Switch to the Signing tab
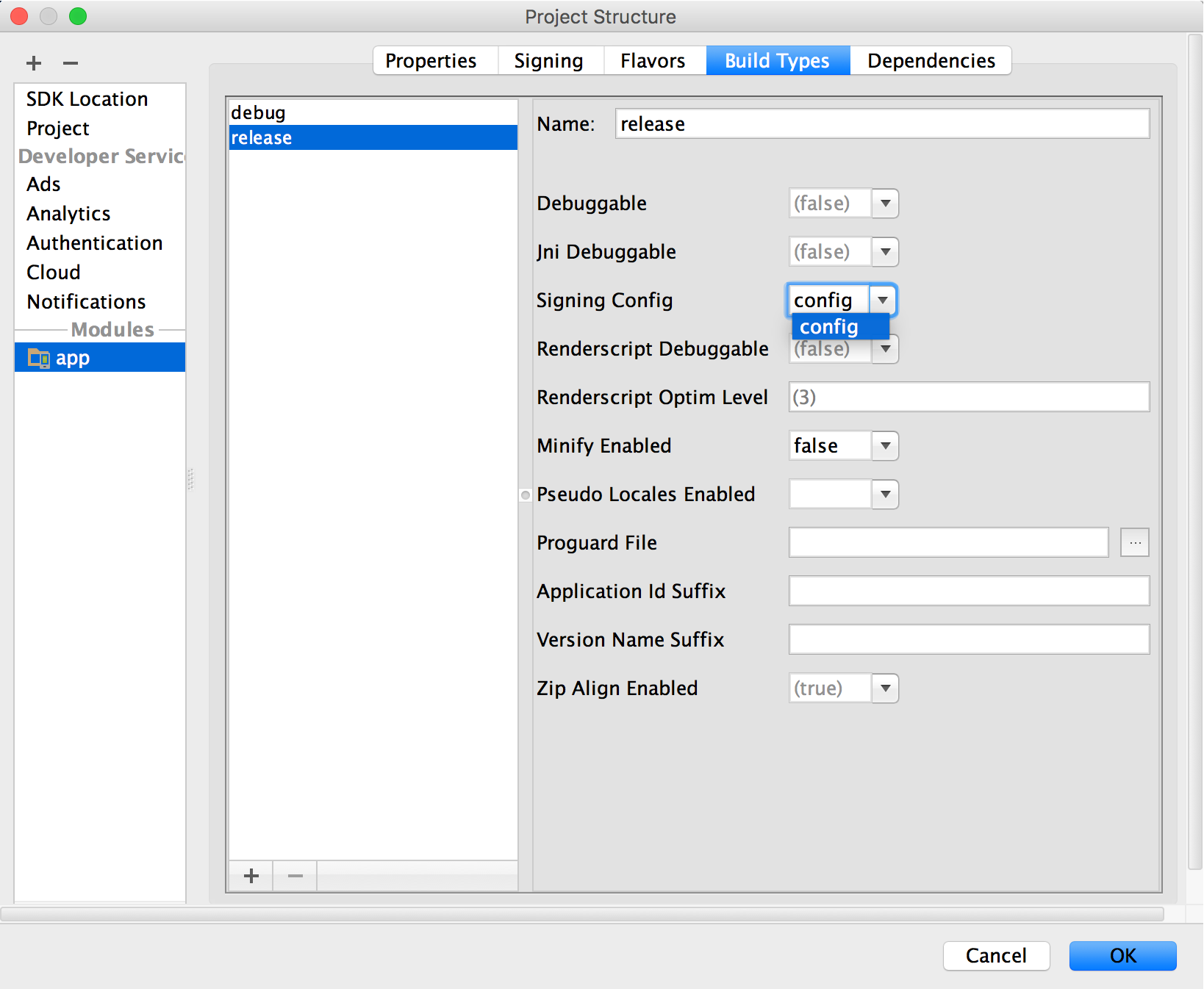1204x989 pixels. click(x=548, y=61)
